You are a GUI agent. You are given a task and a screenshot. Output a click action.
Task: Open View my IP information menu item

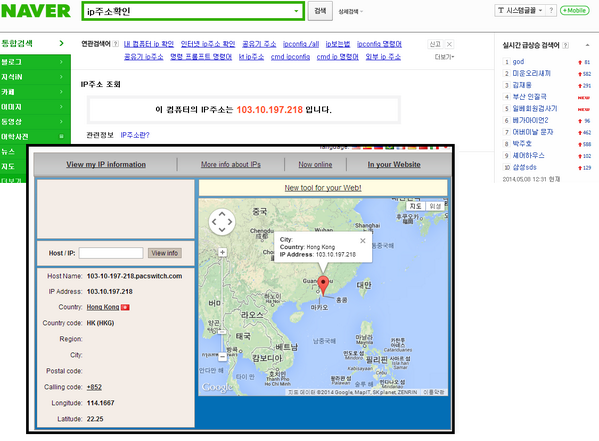click(x=106, y=164)
